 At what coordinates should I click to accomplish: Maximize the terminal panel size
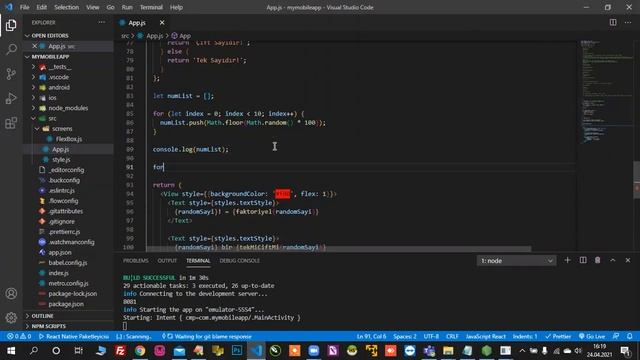[x=613, y=260]
